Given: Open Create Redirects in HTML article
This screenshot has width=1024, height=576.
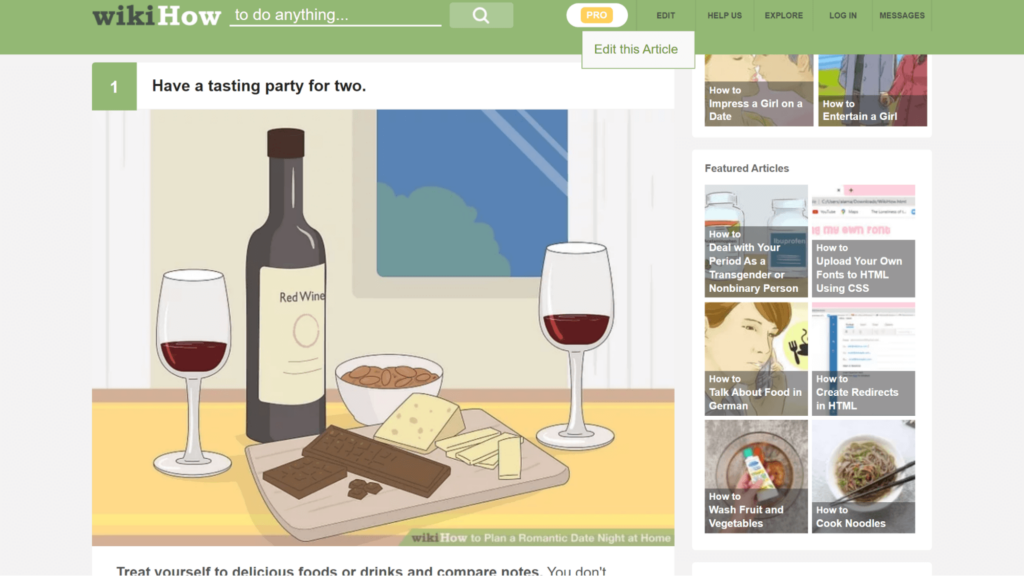Looking at the screenshot, I should coord(863,359).
